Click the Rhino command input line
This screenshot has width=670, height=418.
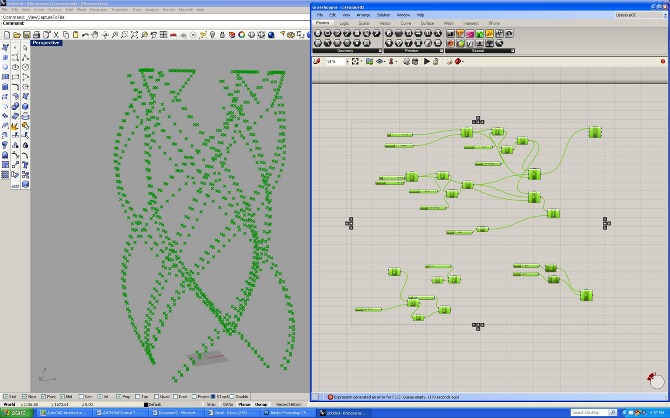coord(155,23)
